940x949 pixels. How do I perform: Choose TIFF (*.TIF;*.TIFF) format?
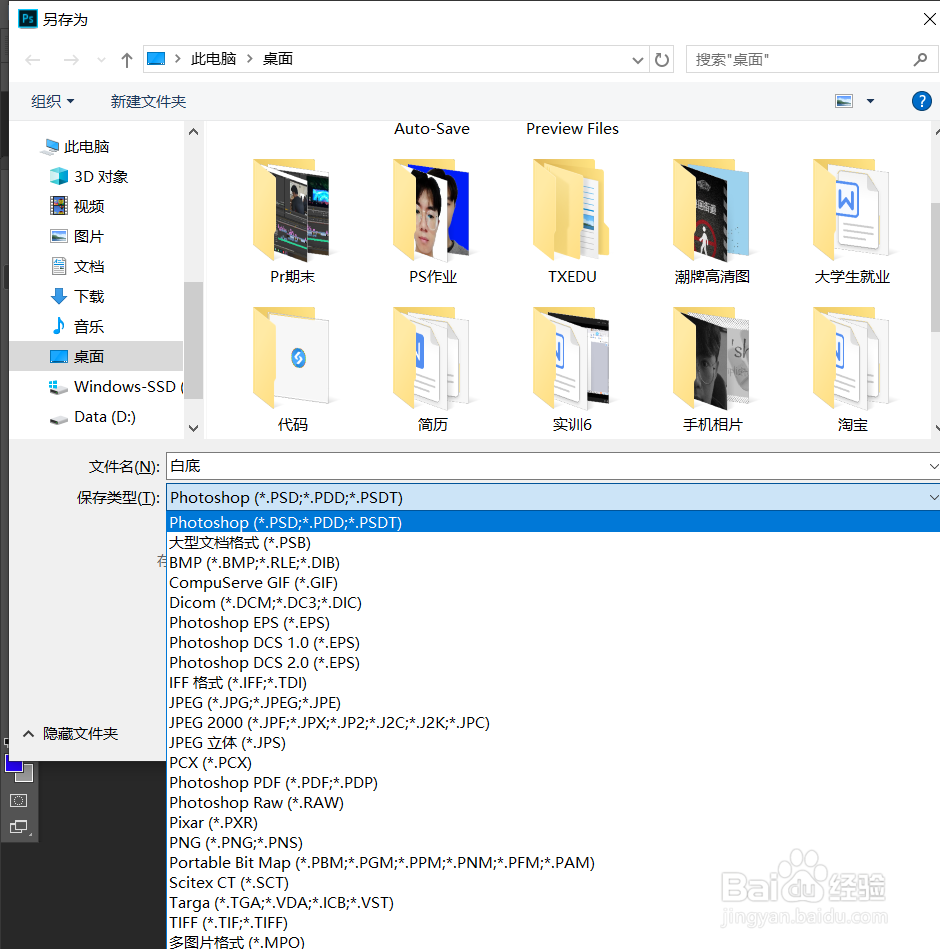pos(553,922)
